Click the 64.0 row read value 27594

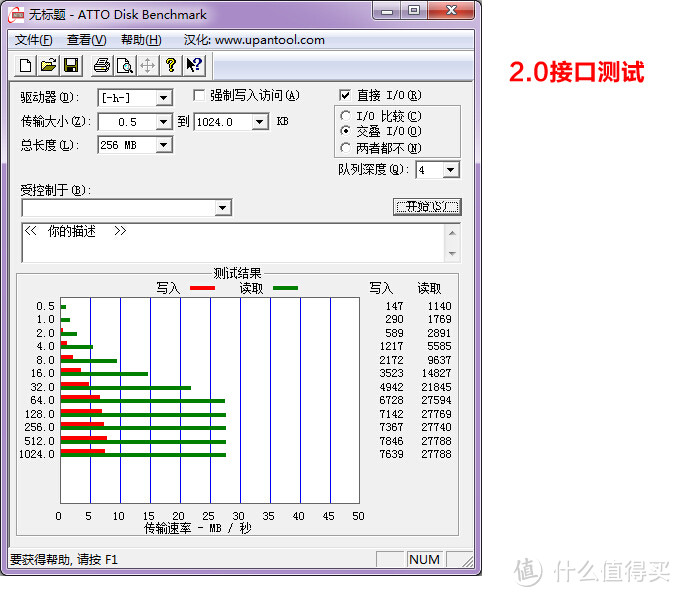pyautogui.click(x=436, y=400)
